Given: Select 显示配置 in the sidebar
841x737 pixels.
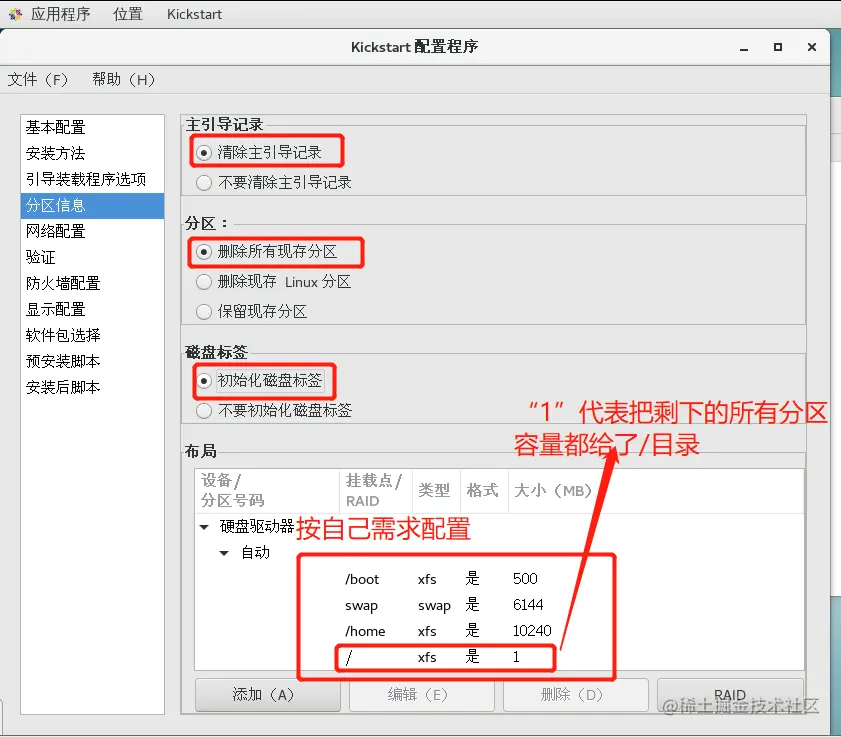Looking at the screenshot, I should 92,309.
